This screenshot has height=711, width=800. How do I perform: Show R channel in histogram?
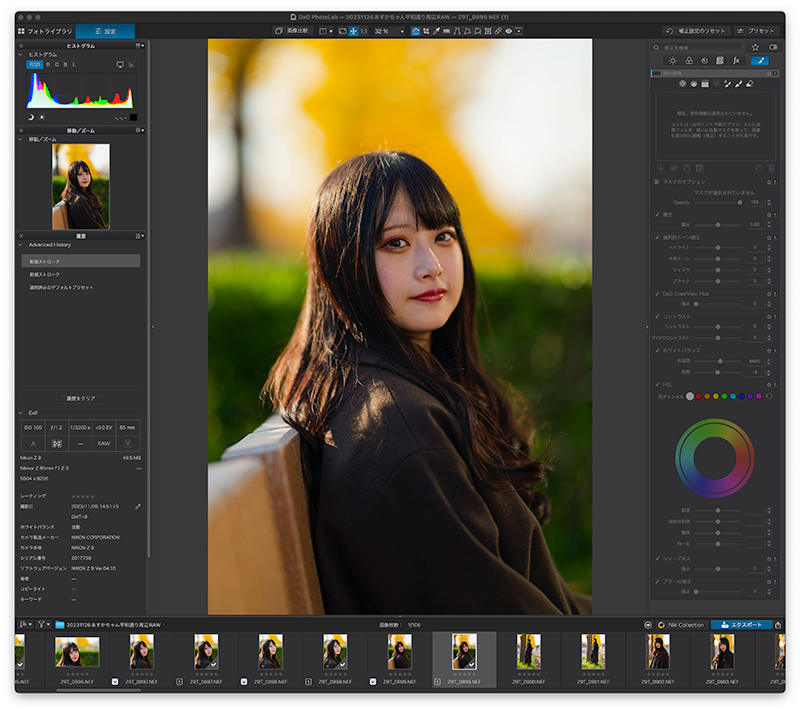[48, 65]
